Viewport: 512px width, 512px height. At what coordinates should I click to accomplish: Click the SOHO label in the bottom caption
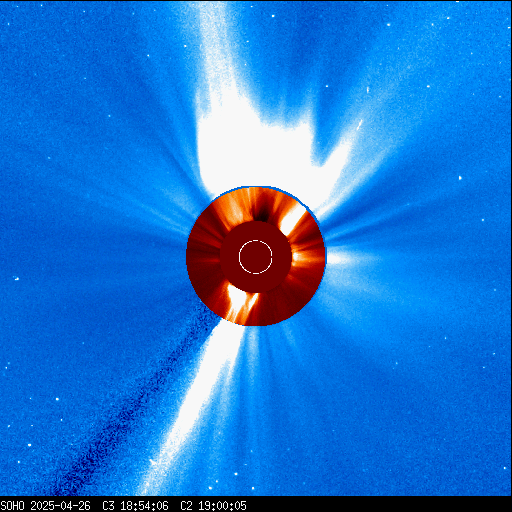pos(12,506)
